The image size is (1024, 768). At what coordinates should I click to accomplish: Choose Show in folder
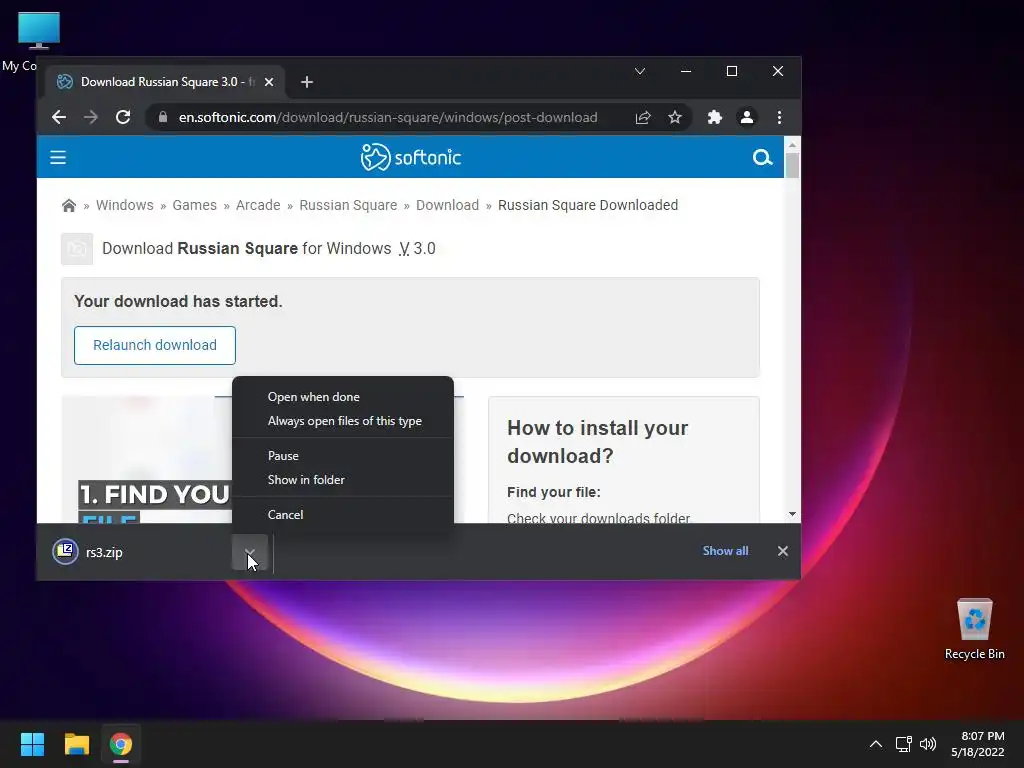tap(342, 480)
